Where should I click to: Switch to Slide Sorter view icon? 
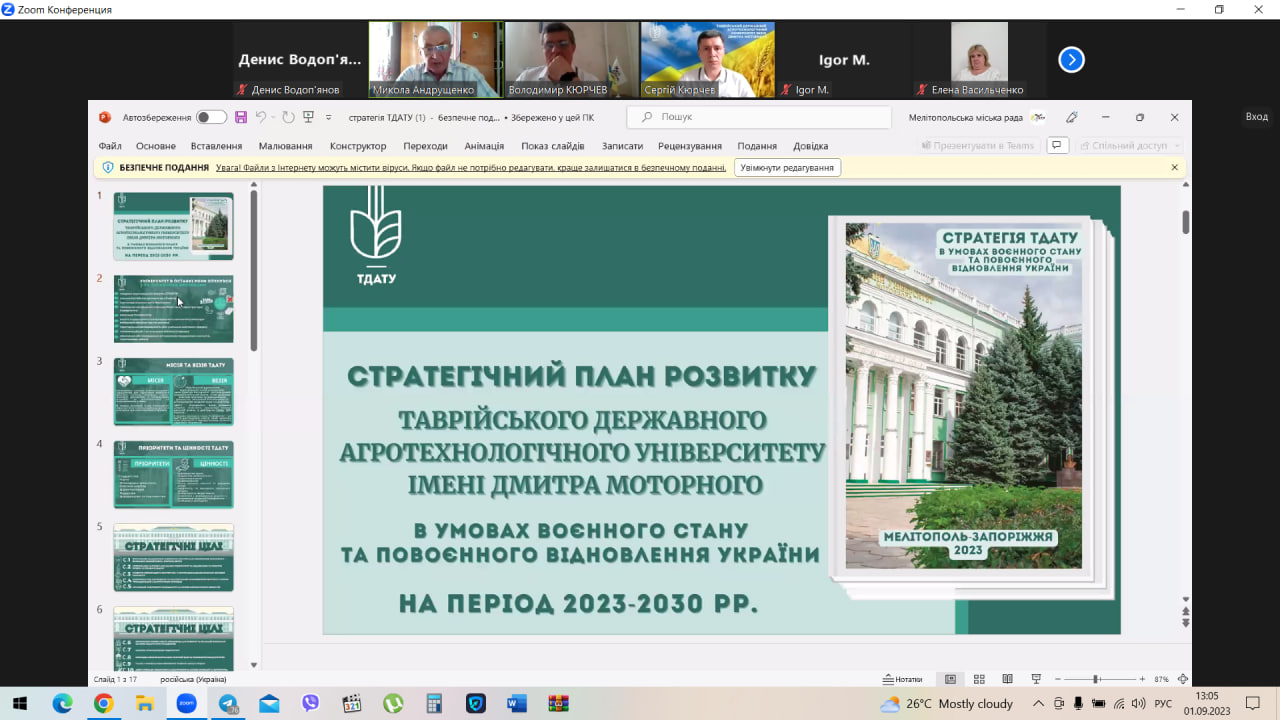[979, 679]
